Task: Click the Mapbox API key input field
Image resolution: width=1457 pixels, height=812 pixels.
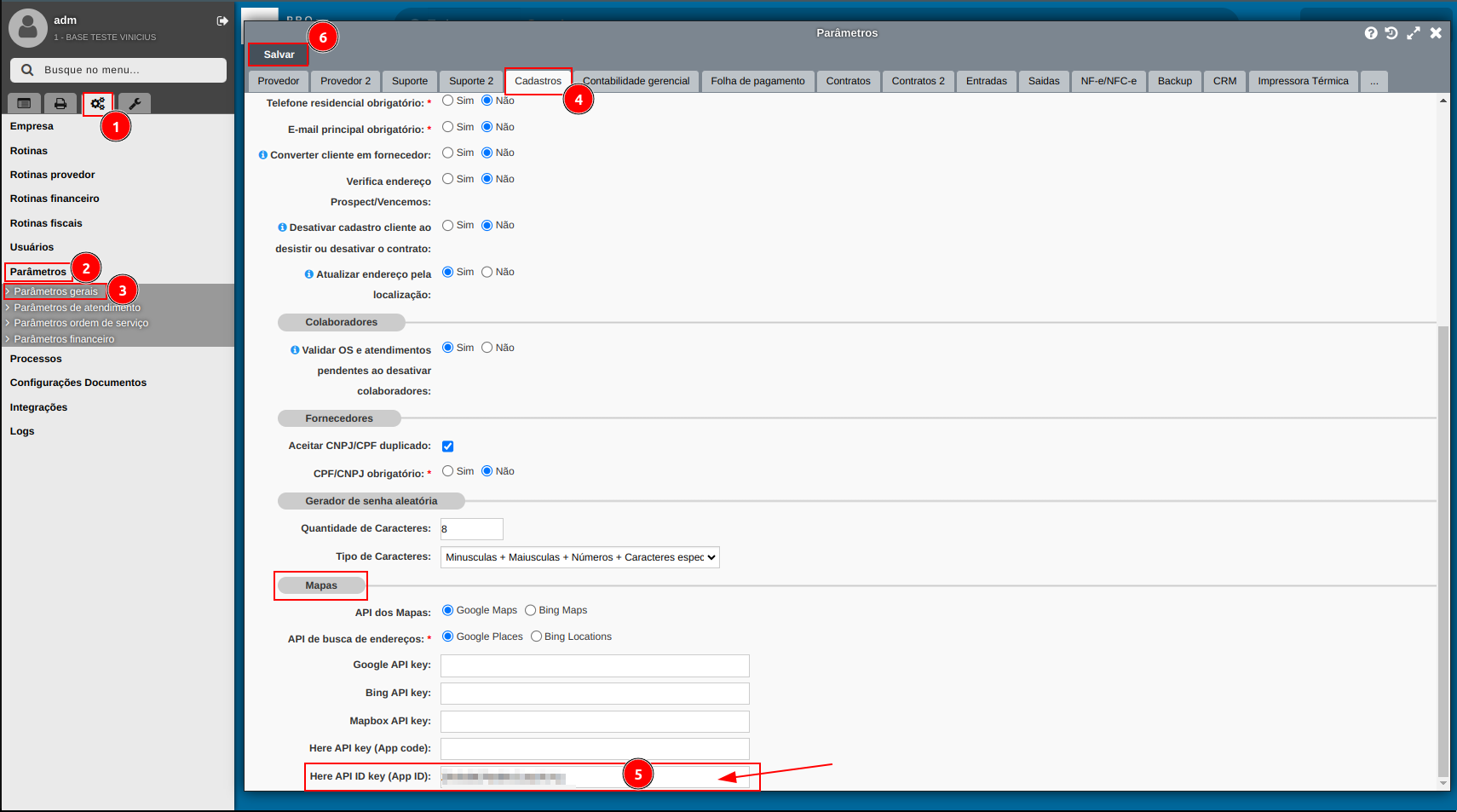Action: (x=595, y=722)
